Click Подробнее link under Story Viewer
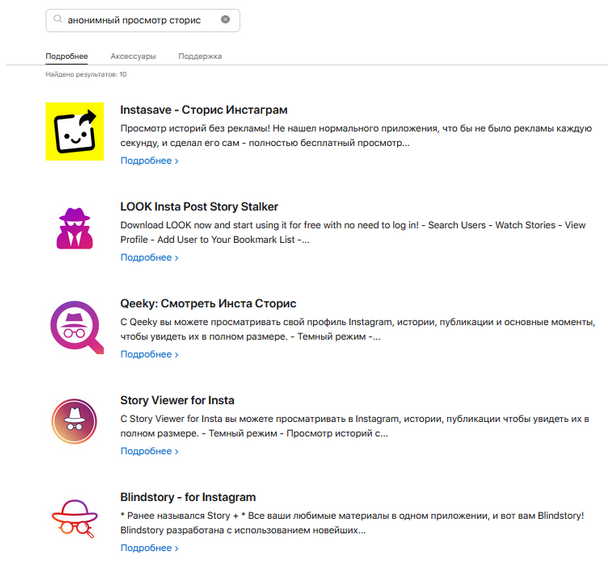 [x=149, y=451]
